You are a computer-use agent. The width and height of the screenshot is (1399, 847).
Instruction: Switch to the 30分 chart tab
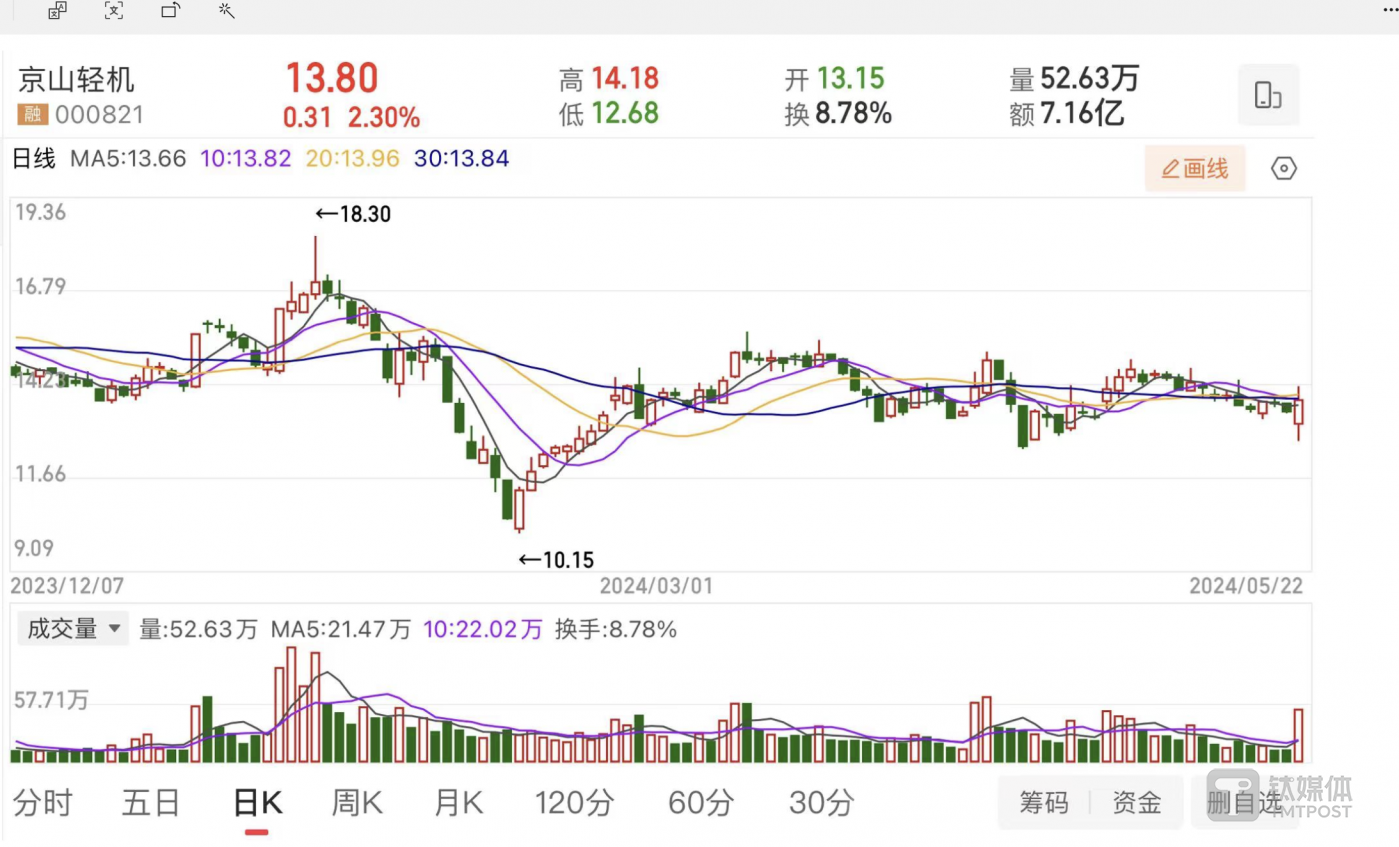click(x=821, y=802)
